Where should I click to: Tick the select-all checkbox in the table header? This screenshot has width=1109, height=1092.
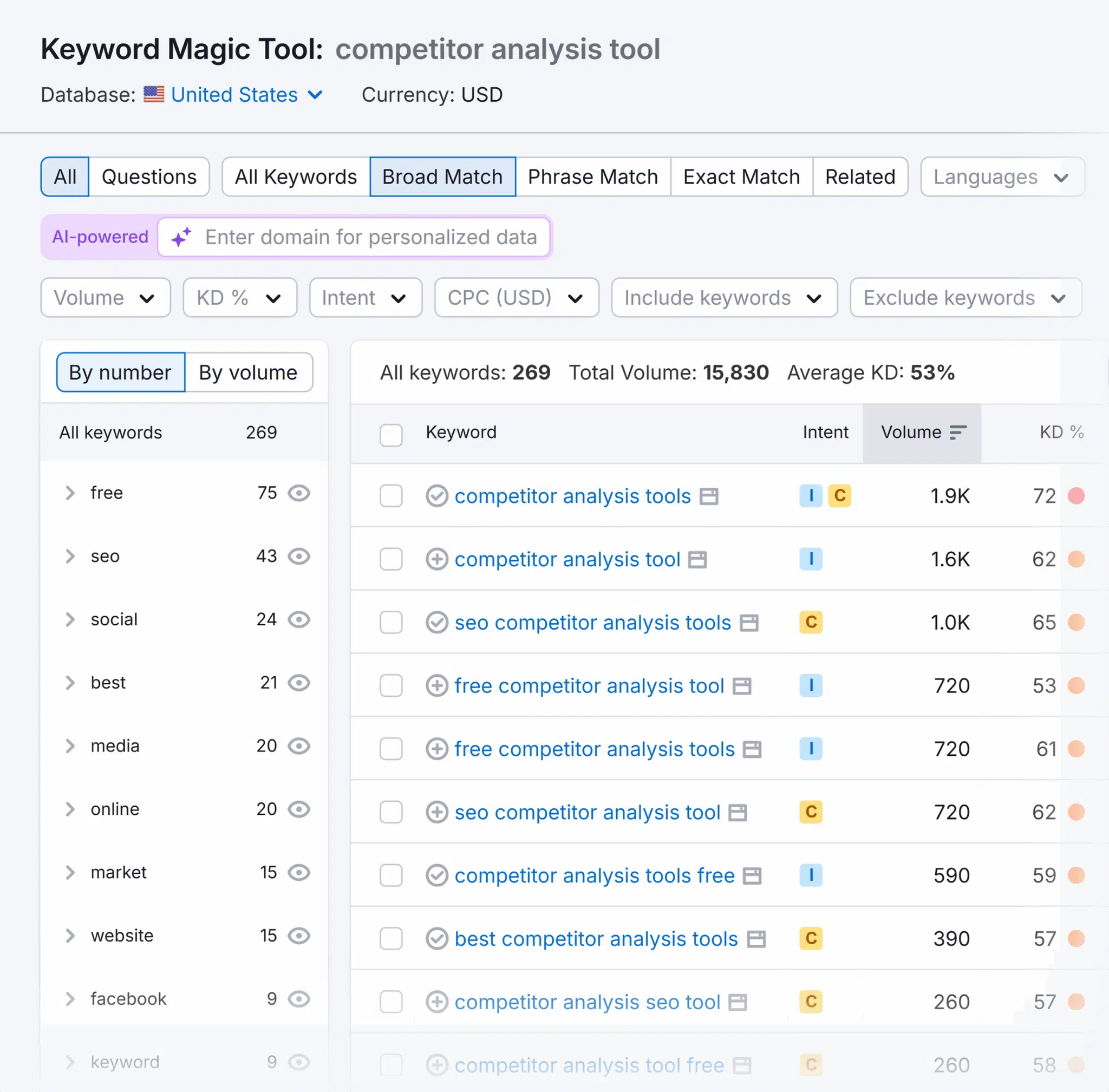click(x=392, y=435)
